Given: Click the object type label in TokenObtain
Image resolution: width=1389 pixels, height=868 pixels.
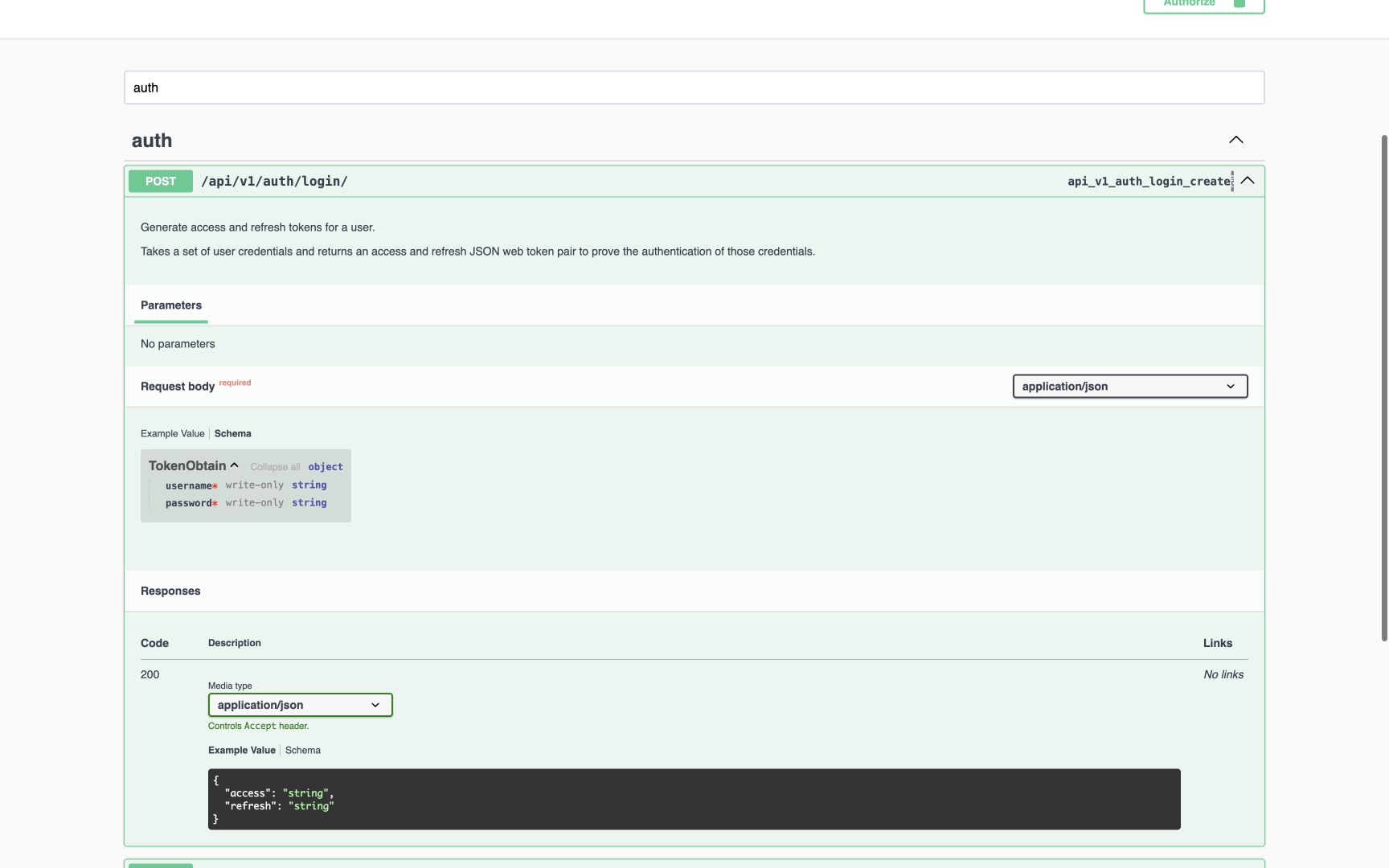Looking at the screenshot, I should (x=326, y=467).
